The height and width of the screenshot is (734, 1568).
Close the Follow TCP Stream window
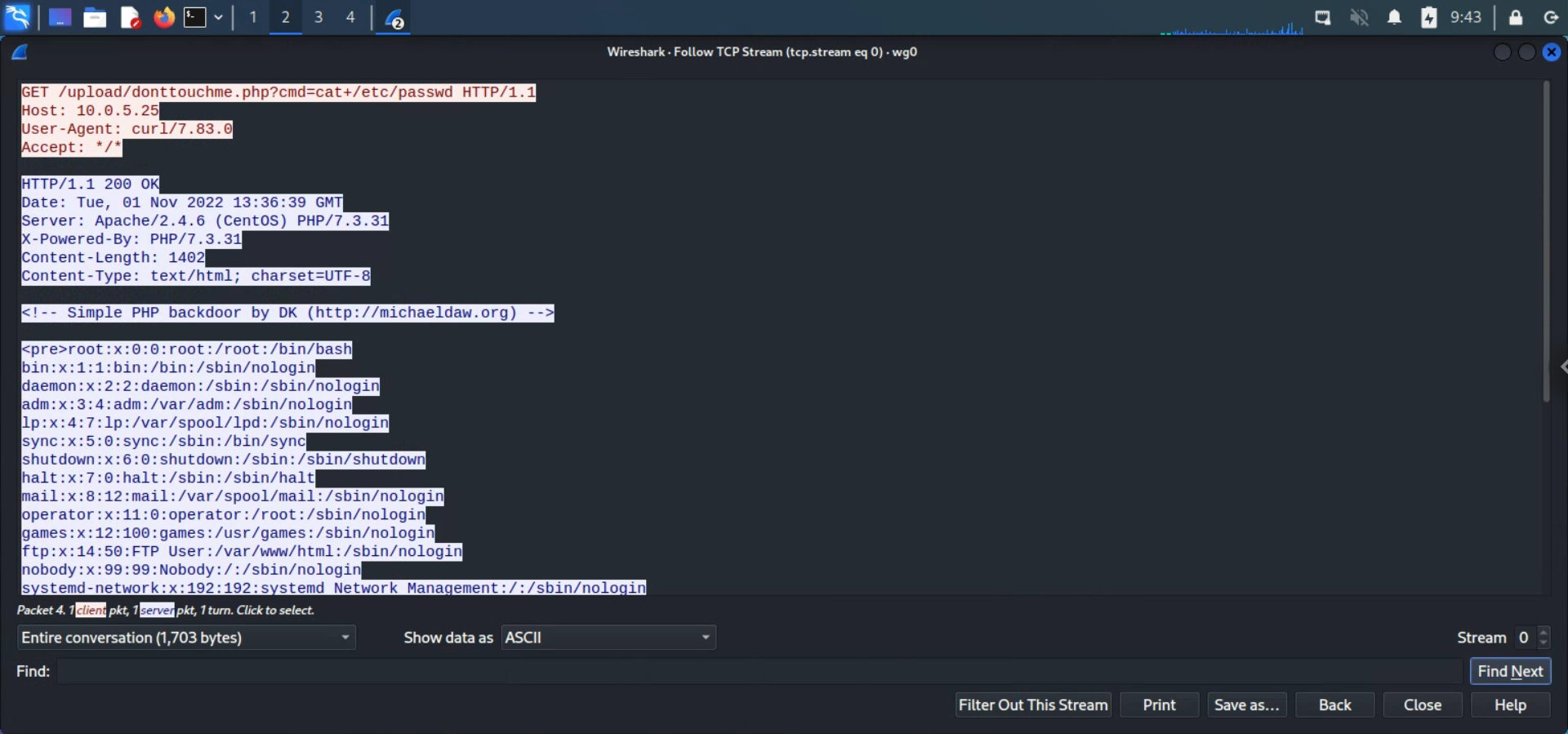1552,52
